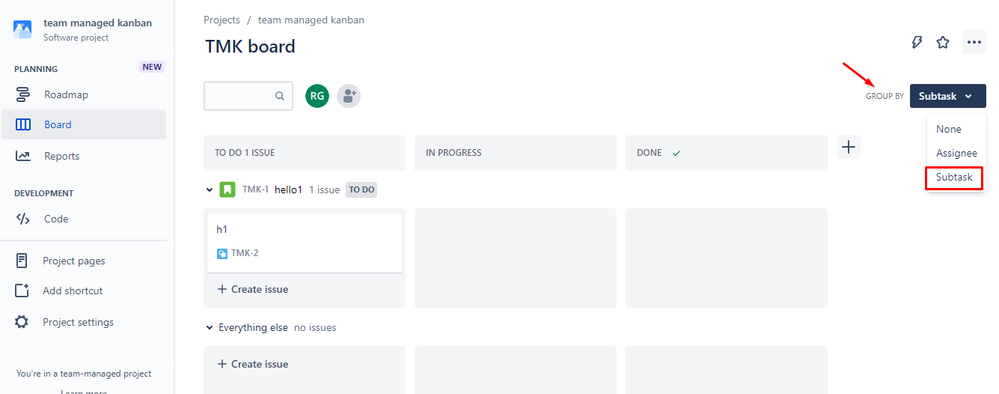The image size is (999, 394).
Task: Click the TO DO column header
Action: [x=305, y=153]
